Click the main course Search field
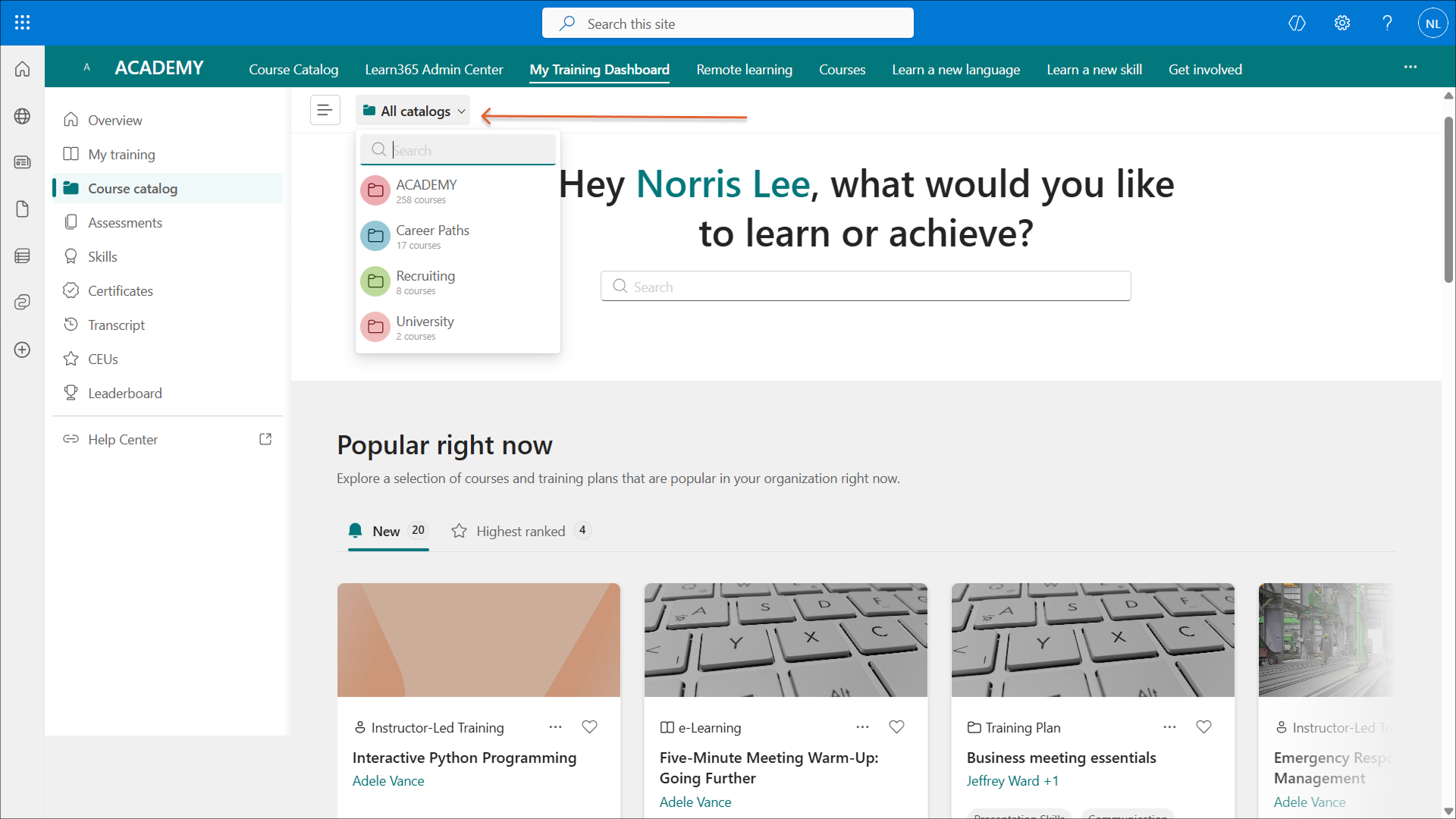This screenshot has width=1456, height=819. point(865,287)
